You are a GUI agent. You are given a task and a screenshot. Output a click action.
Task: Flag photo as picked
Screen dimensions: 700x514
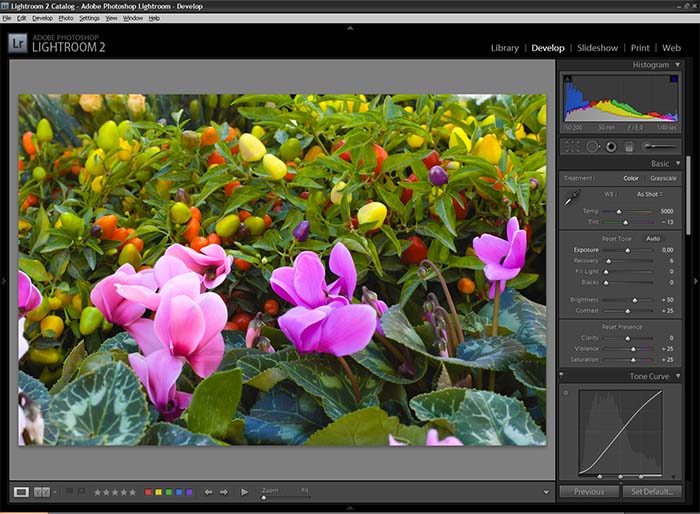69,492
